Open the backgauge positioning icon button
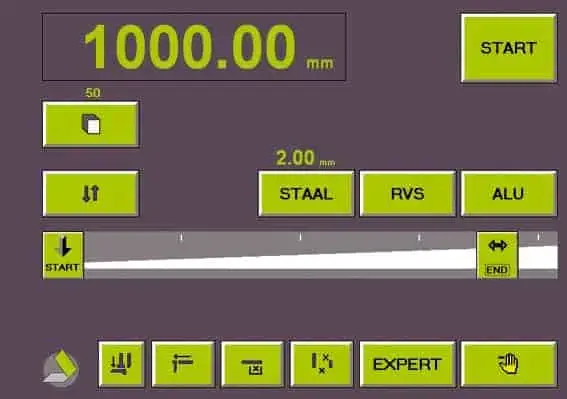 coord(183,364)
